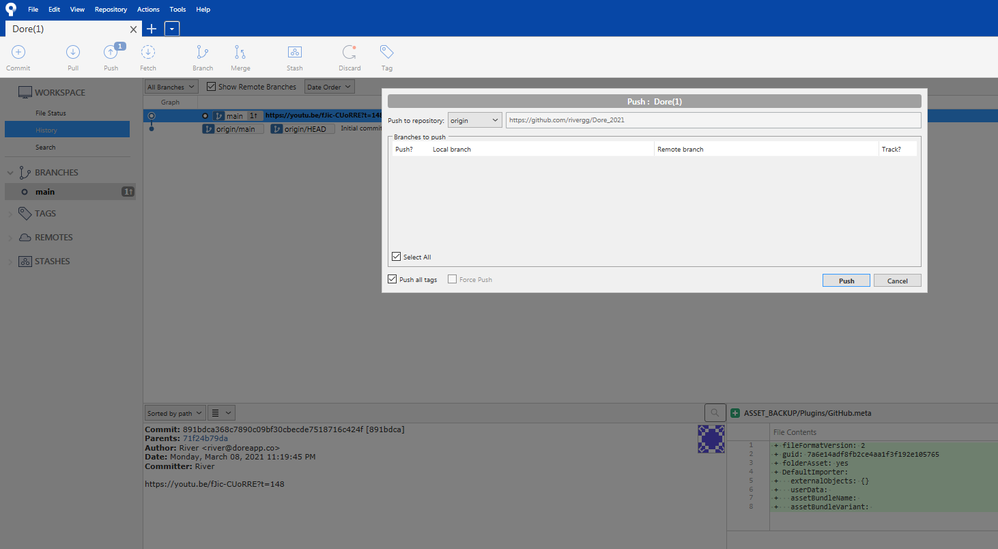Click the Graph column header

[x=170, y=102]
